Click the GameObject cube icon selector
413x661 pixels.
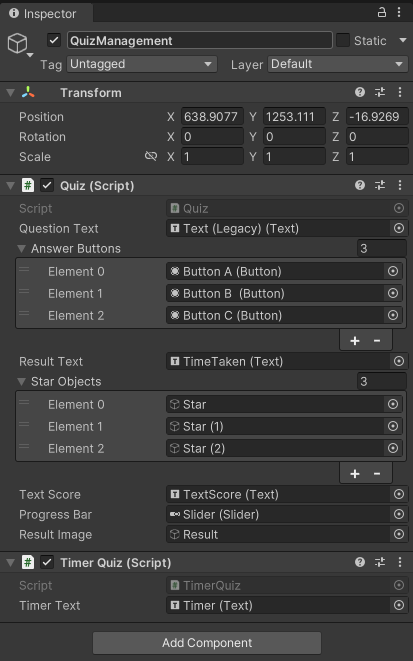(19, 45)
